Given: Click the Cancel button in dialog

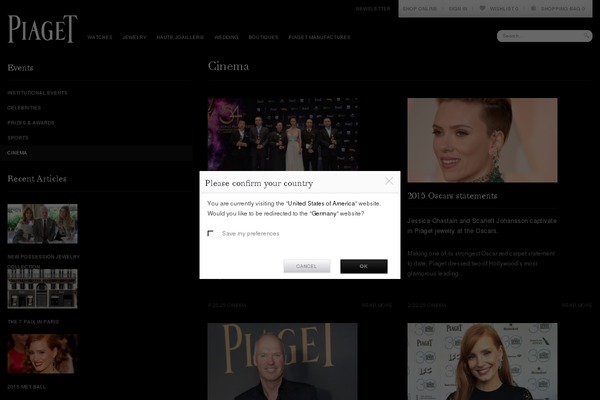Looking at the screenshot, I should (x=307, y=266).
